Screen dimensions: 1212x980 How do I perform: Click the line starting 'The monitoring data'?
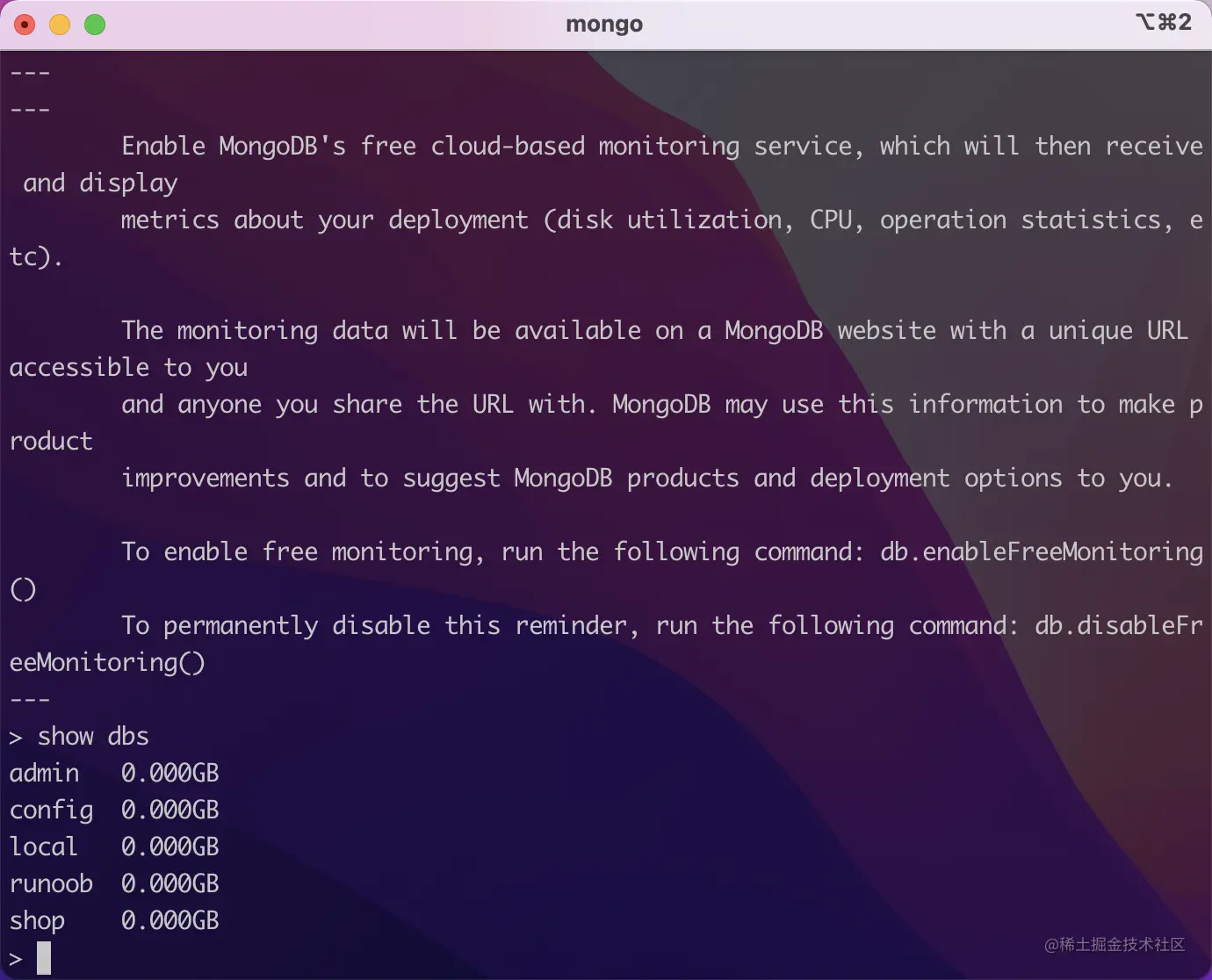[x=655, y=330]
